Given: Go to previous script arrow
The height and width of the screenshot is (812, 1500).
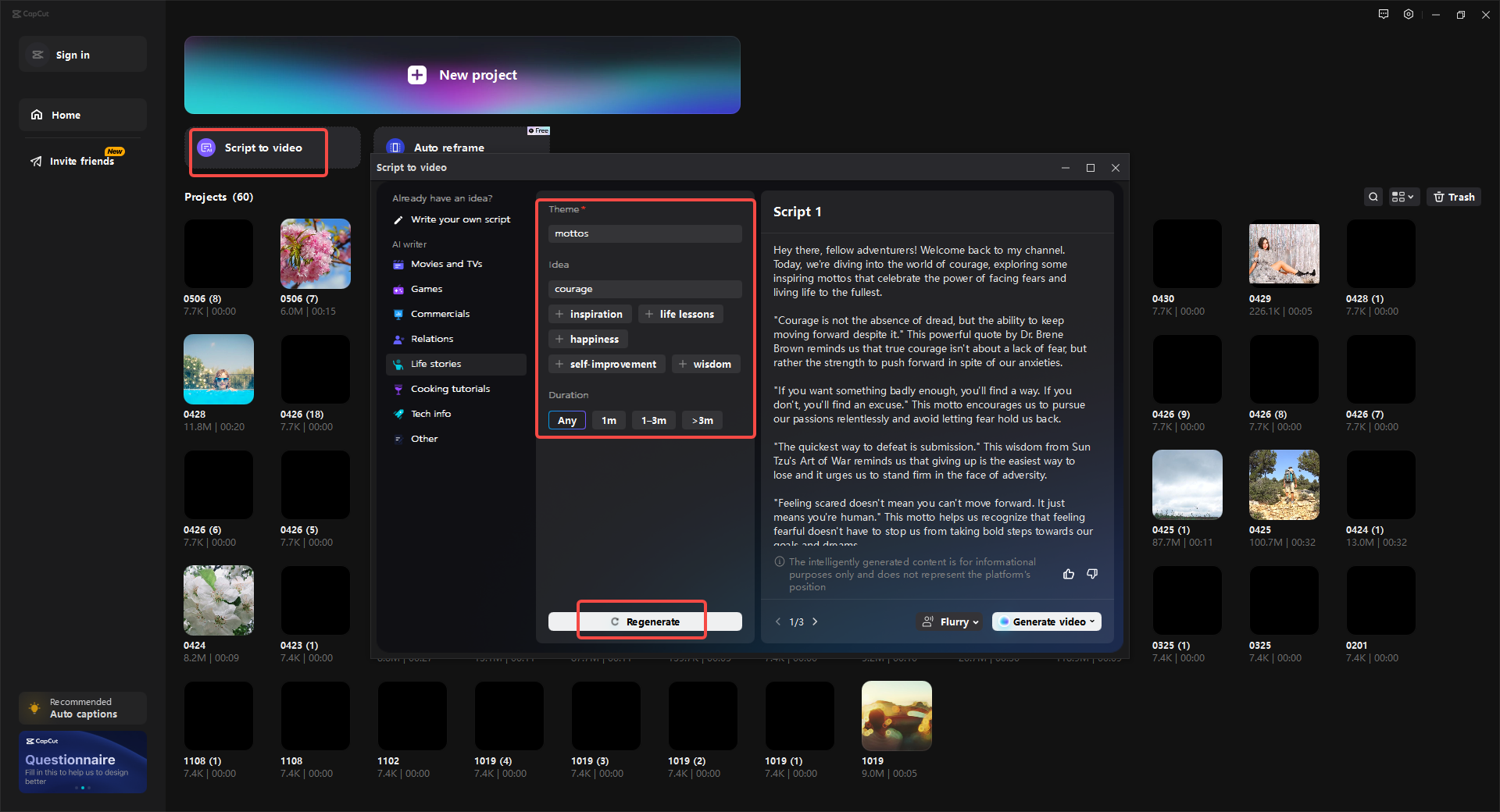Looking at the screenshot, I should pyautogui.click(x=778, y=621).
